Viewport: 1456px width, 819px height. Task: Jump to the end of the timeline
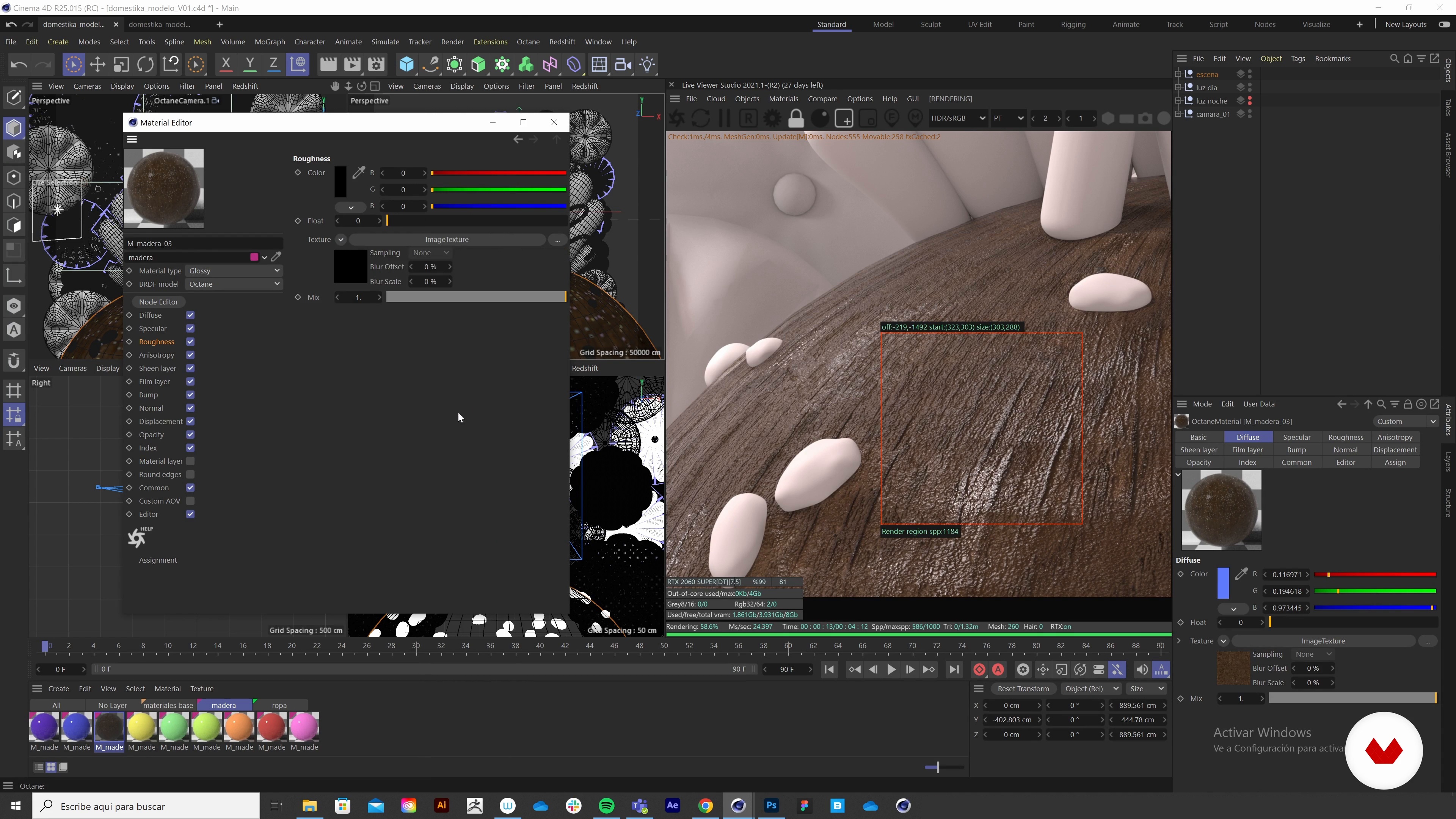[x=954, y=669]
